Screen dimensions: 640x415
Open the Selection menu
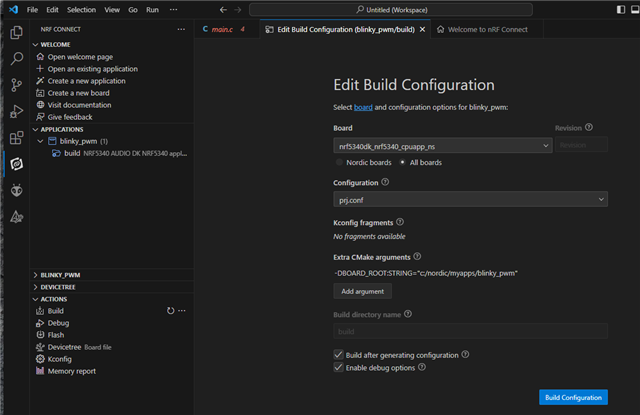(81, 10)
